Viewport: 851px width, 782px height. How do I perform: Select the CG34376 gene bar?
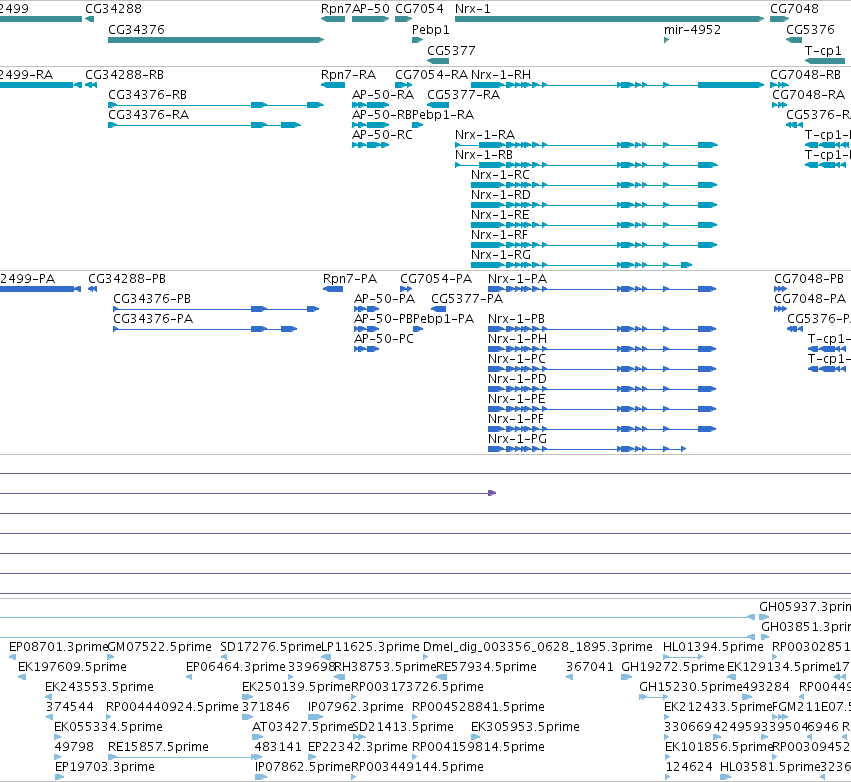[x=216, y=40]
